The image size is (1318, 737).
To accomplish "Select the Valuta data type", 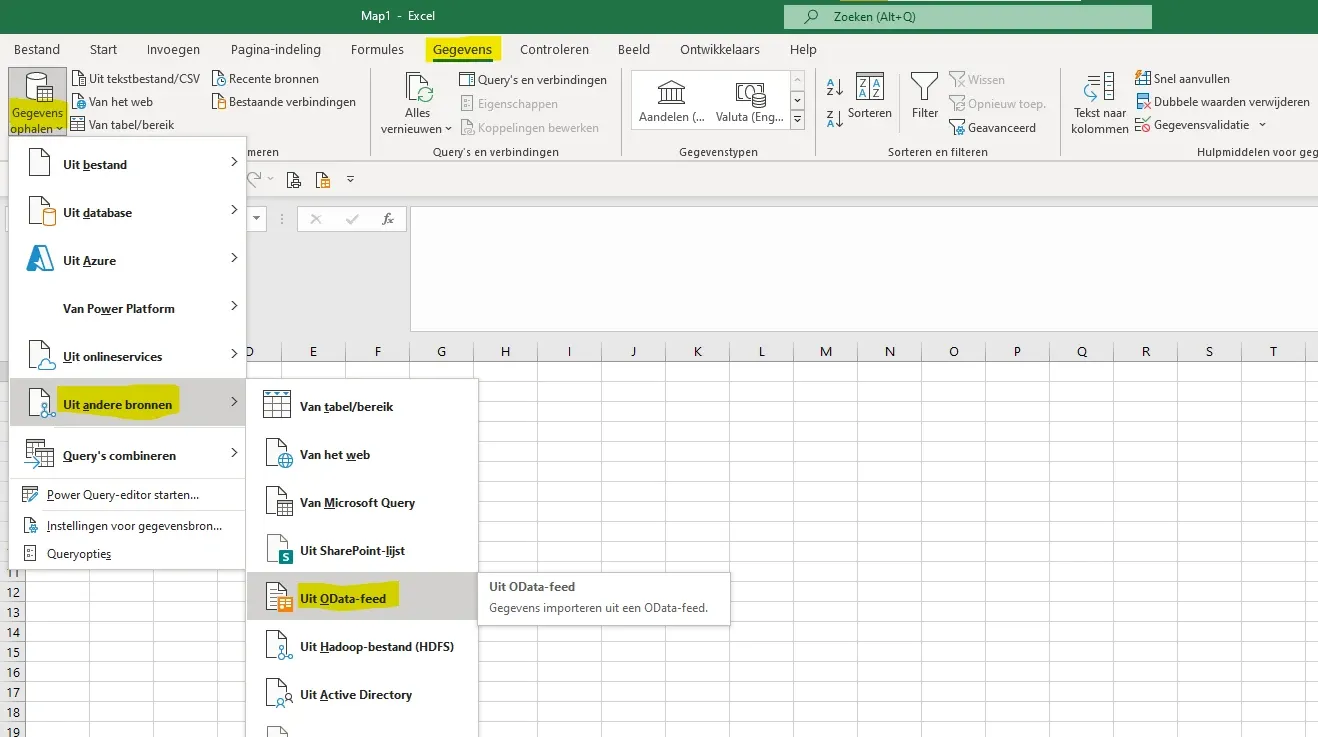I will tap(750, 102).
